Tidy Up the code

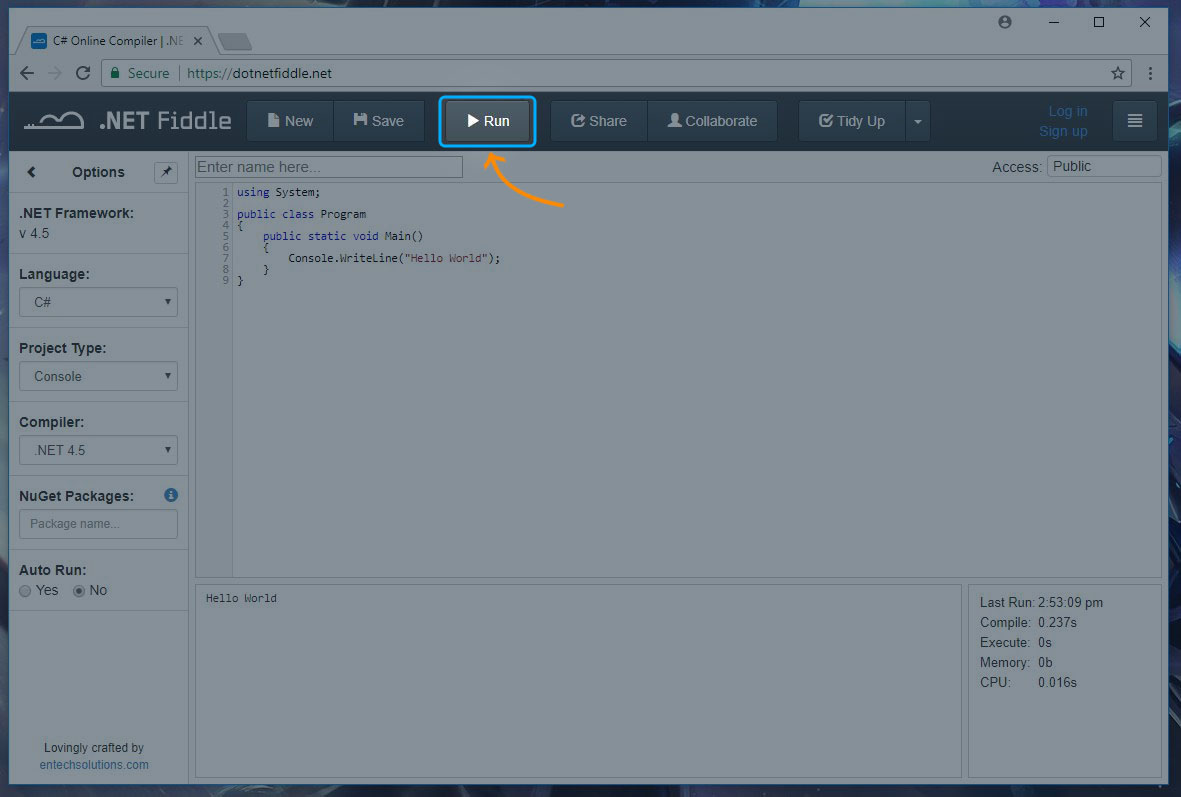(x=851, y=121)
